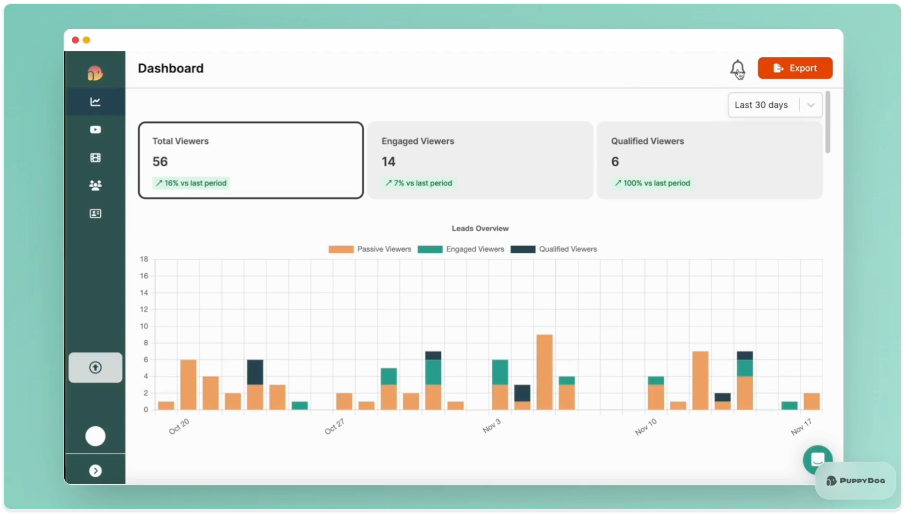Minimize the window with yellow button

tap(87, 40)
